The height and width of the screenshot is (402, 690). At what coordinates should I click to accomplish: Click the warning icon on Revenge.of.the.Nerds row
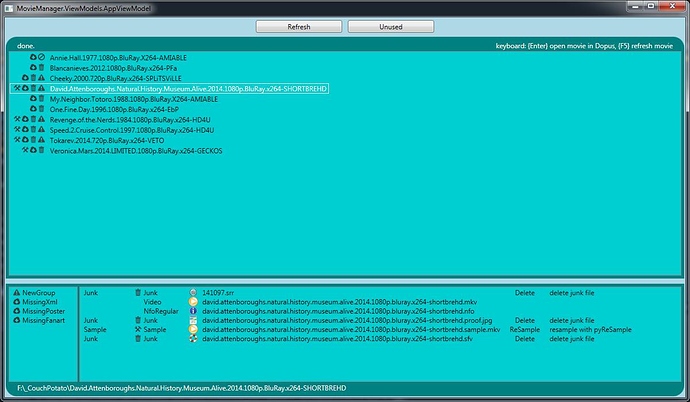(x=41, y=119)
